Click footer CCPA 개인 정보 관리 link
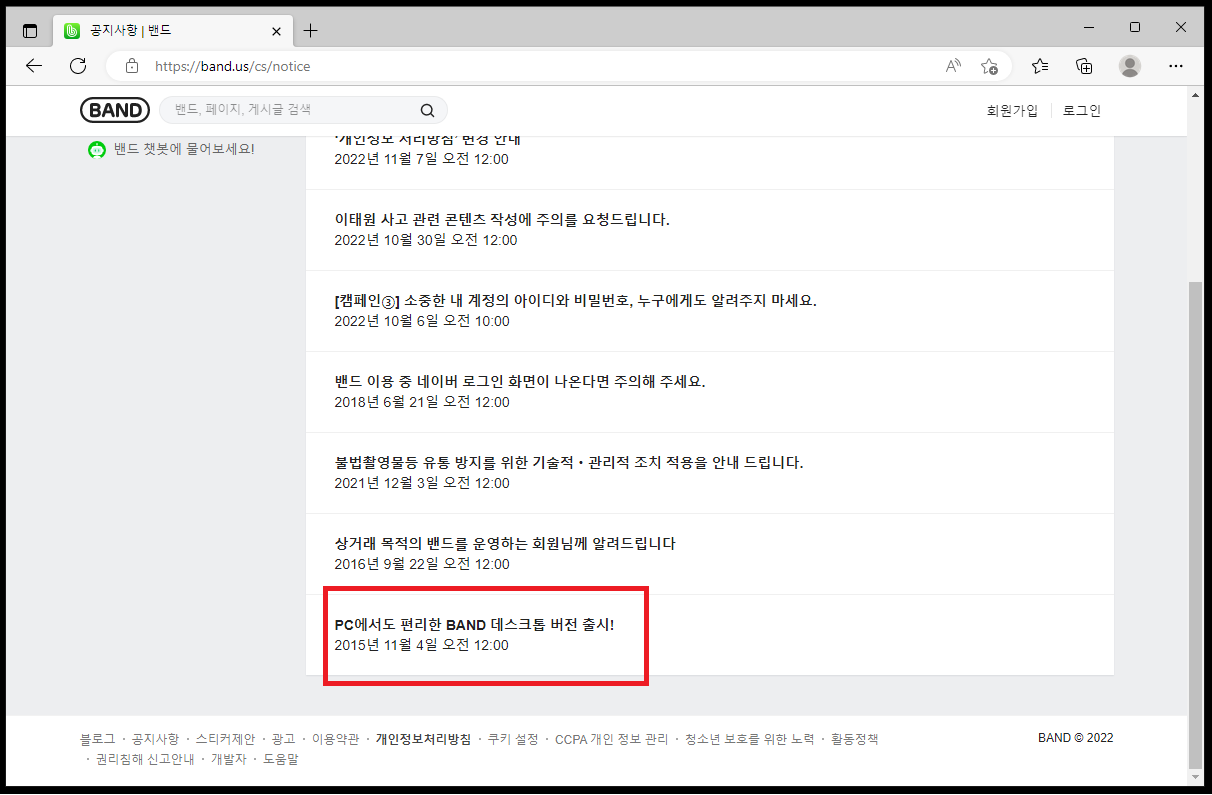Viewport: 1212px width, 795px height. [611, 739]
